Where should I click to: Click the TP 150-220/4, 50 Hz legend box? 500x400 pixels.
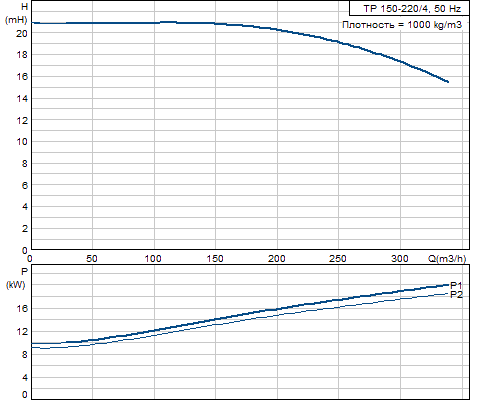[x=409, y=8]
